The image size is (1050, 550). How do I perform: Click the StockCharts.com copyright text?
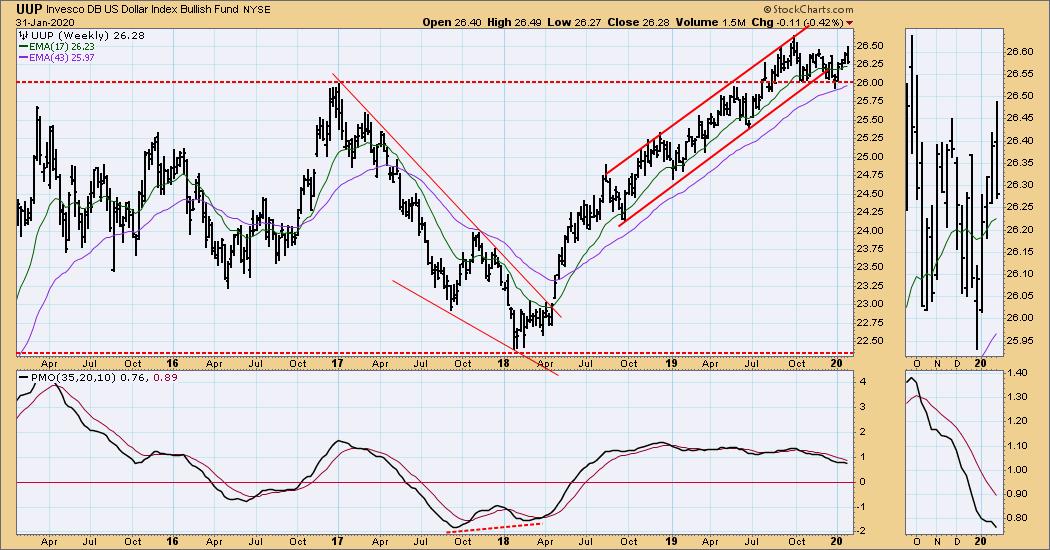pyautogui.click(x=809, y=9)
